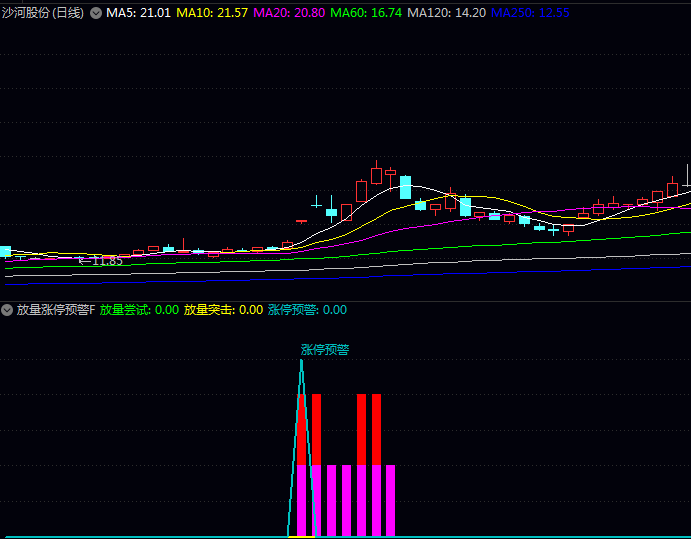This screenshot has width=691, height=539.
Task: Select the MA250: 12.55 label
Action: click(530, 13)
